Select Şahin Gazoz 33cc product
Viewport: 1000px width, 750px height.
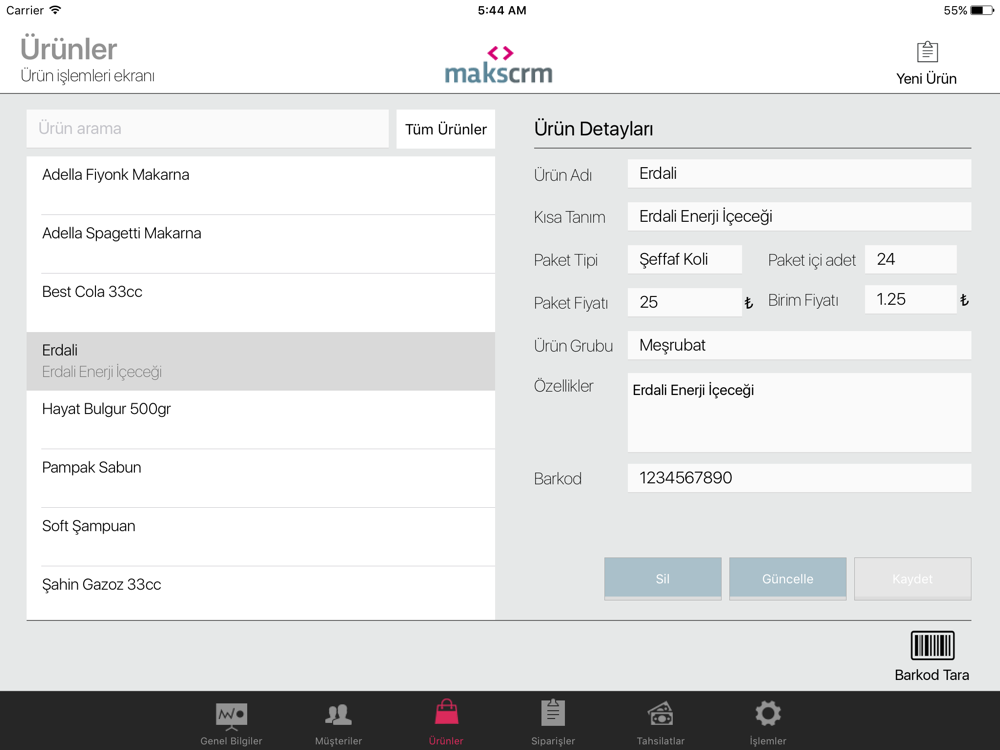261,593
